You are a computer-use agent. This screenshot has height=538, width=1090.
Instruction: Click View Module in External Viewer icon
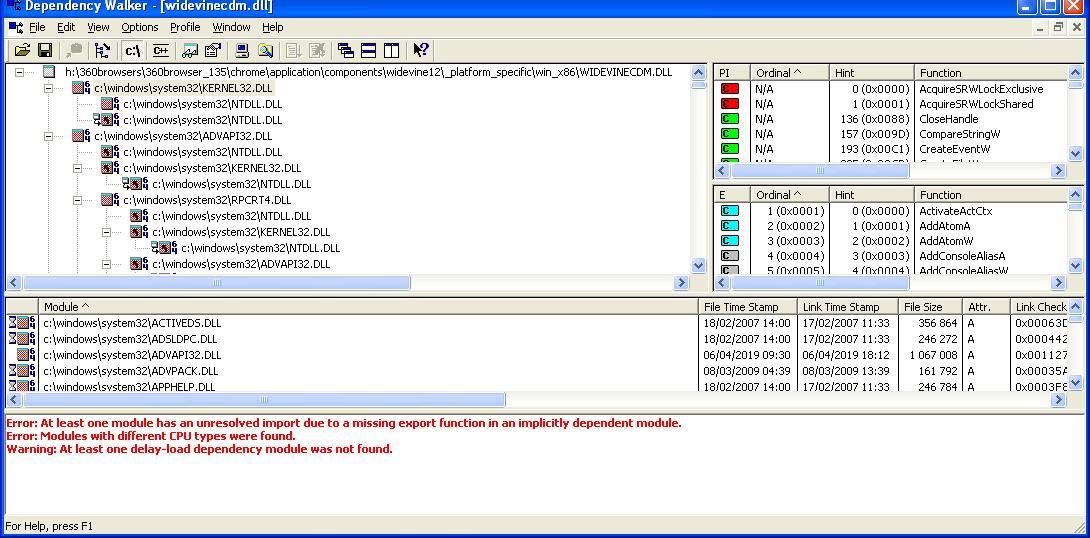click(x=190, y=50)
